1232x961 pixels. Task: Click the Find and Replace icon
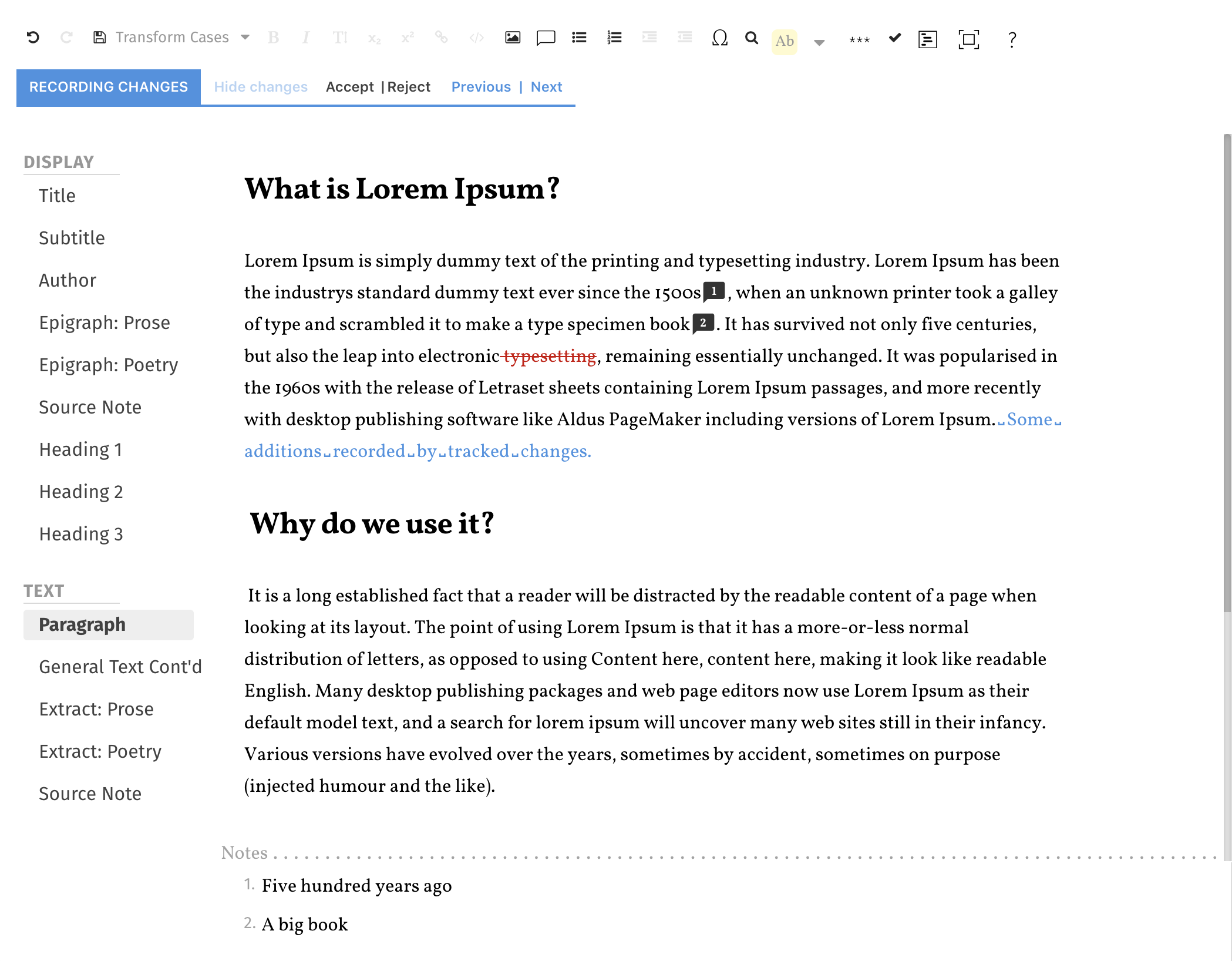[x=751, y=39]
